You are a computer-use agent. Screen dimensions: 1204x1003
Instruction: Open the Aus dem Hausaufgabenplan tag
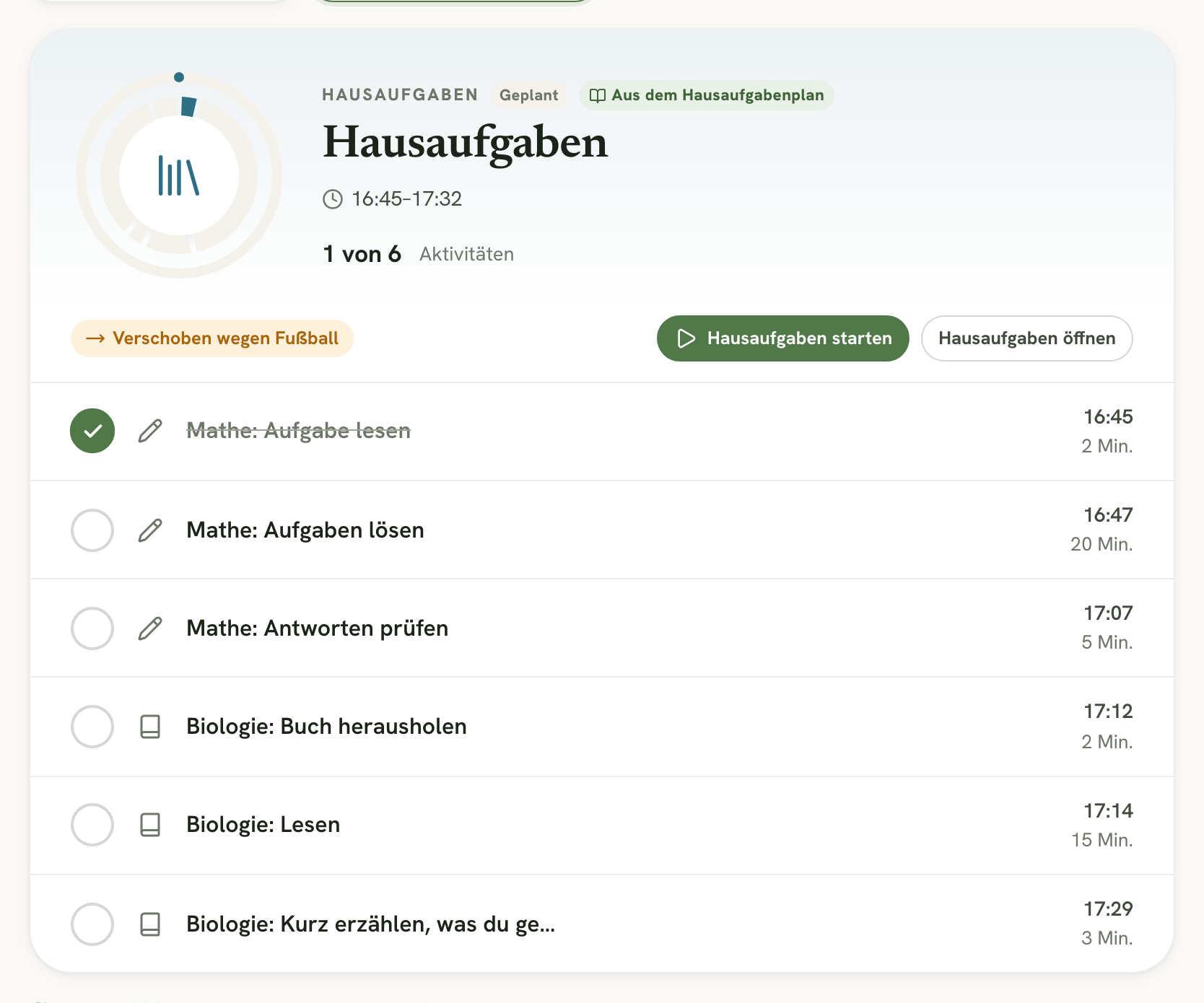coord(706,95)
